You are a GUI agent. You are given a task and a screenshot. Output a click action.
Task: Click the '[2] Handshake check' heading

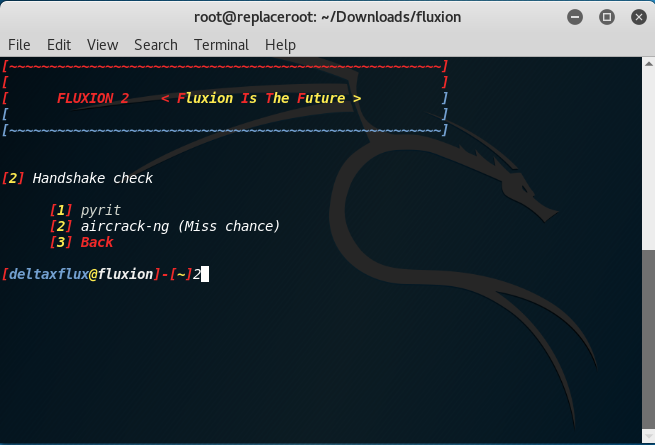click(78, 178)
